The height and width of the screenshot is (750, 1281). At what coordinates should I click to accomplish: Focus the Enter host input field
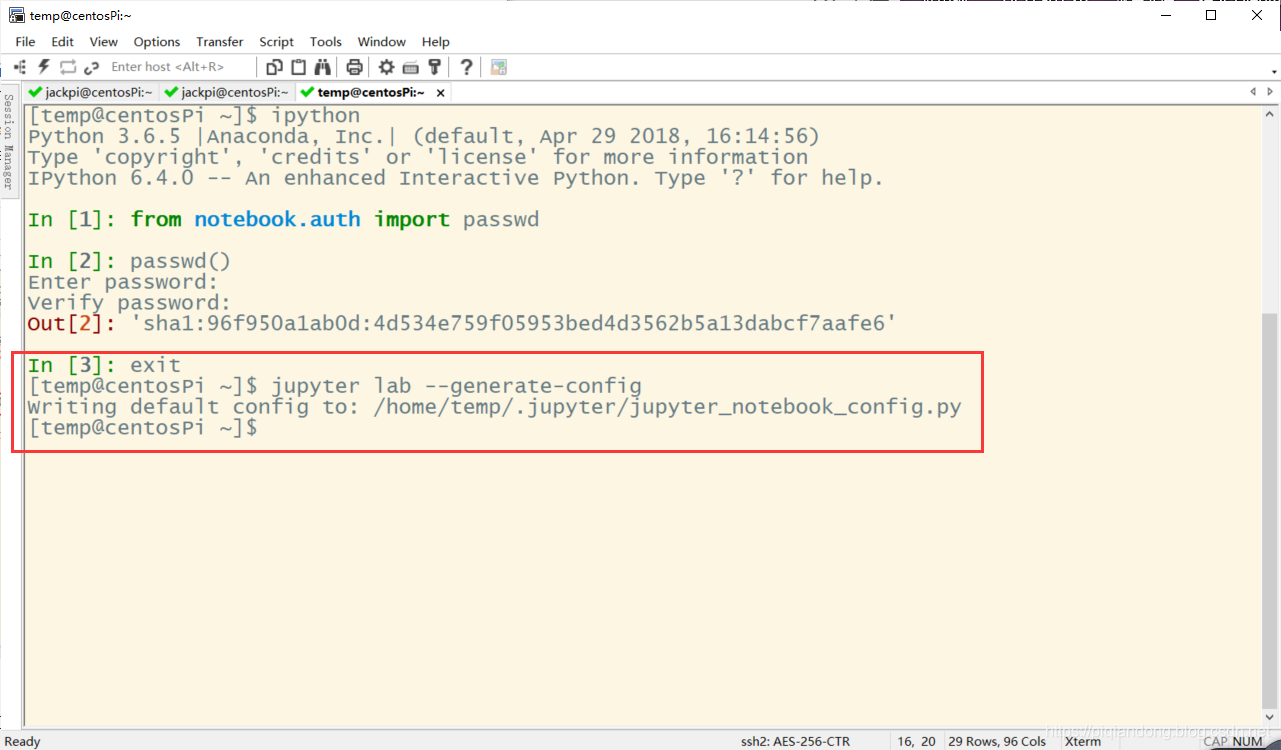click(x=180, y=67)
